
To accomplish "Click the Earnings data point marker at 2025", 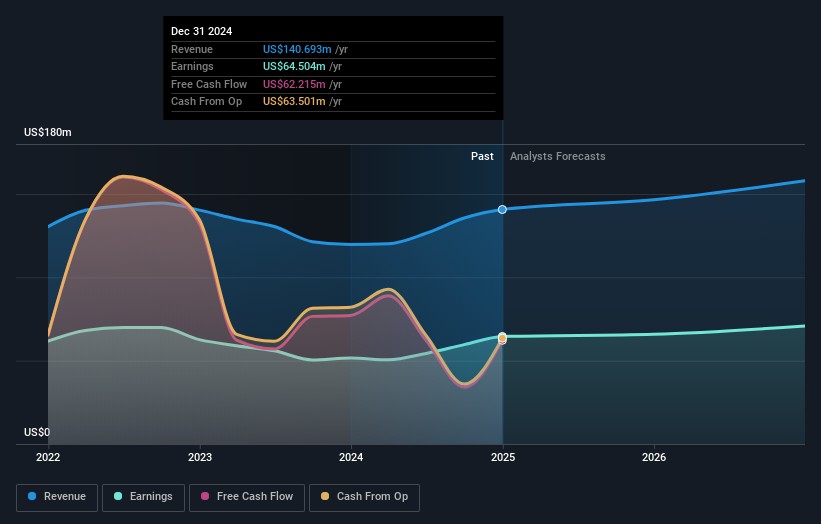I will coord(502,337).
